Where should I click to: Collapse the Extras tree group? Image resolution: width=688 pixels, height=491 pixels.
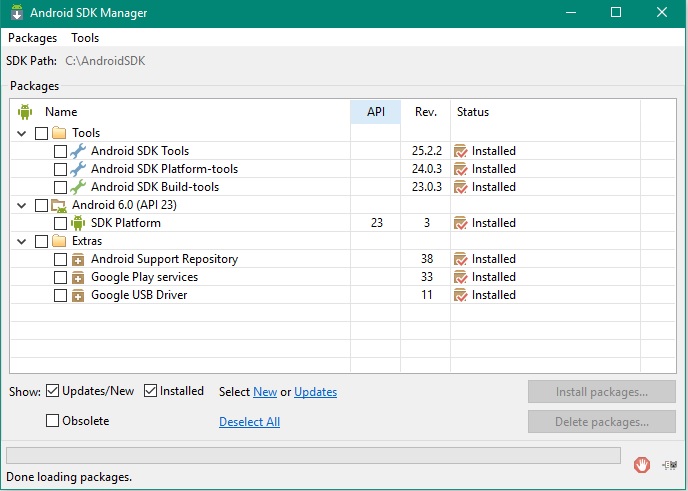(22, 241)
